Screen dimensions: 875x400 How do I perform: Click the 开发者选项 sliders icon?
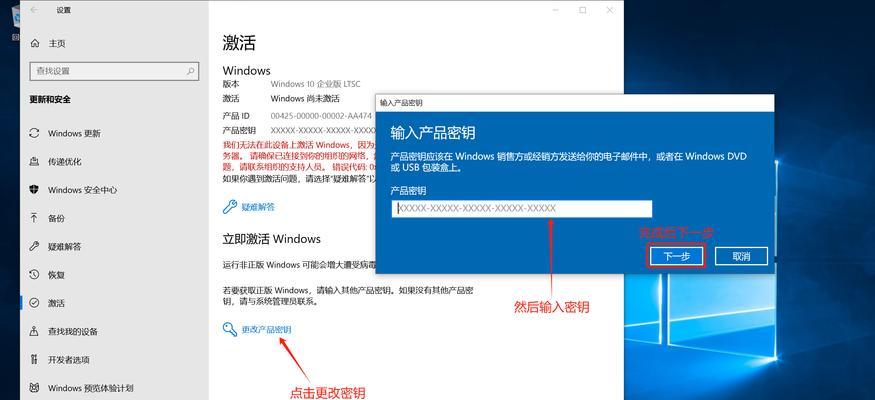coord(34,359)
